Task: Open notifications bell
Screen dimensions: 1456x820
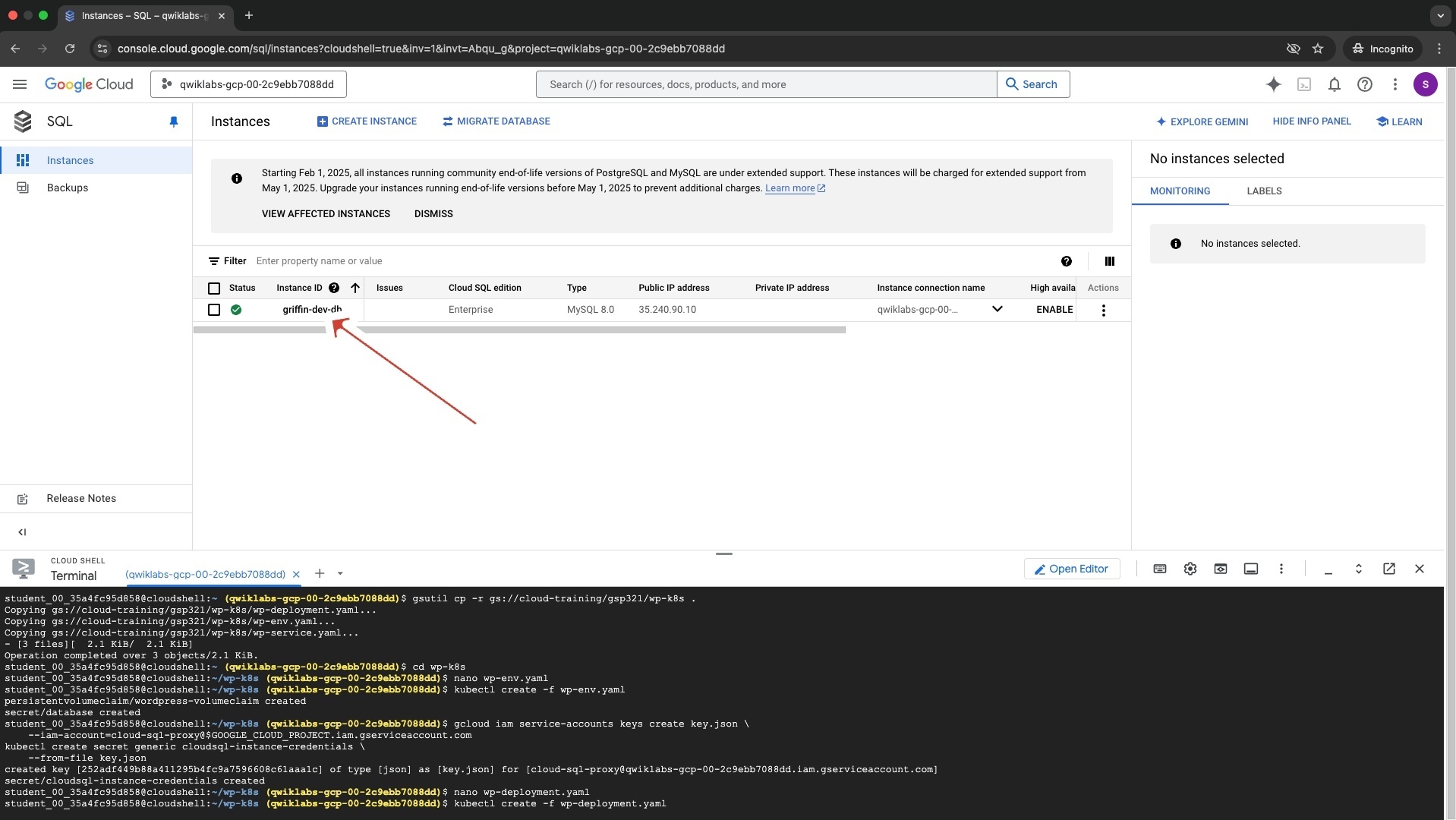Action: pyautogui.click(x=1335, y=84)
